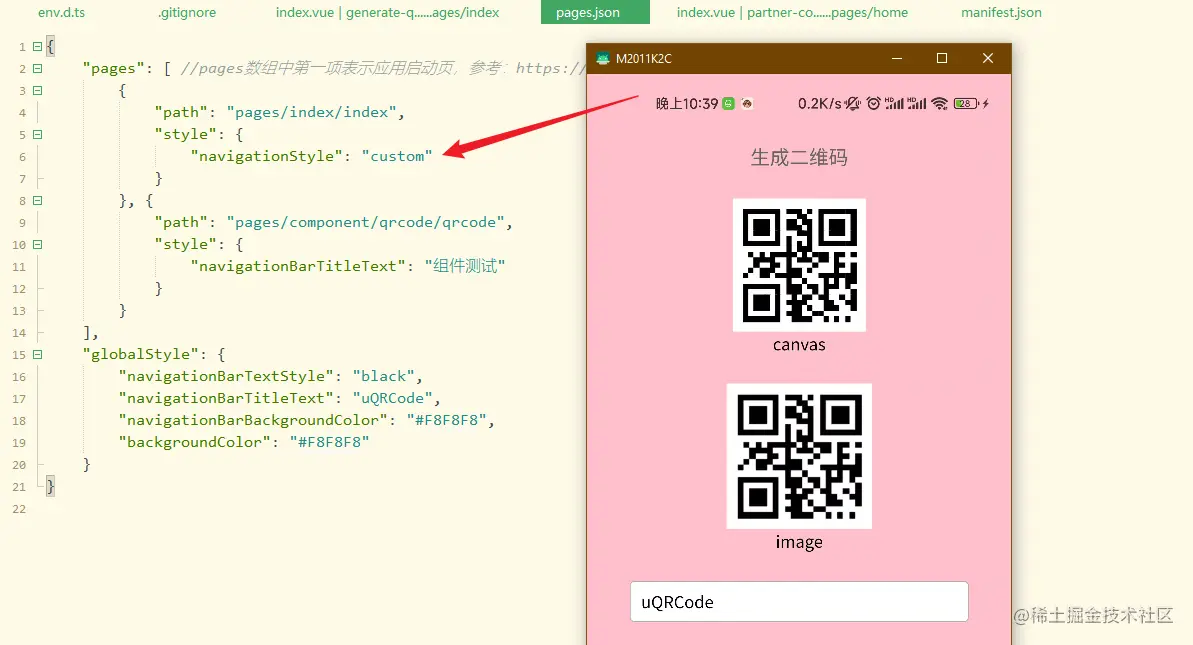Click the "black" value on line 16
The height and width of the screenshot is (645, 1193).
point(383,377)
